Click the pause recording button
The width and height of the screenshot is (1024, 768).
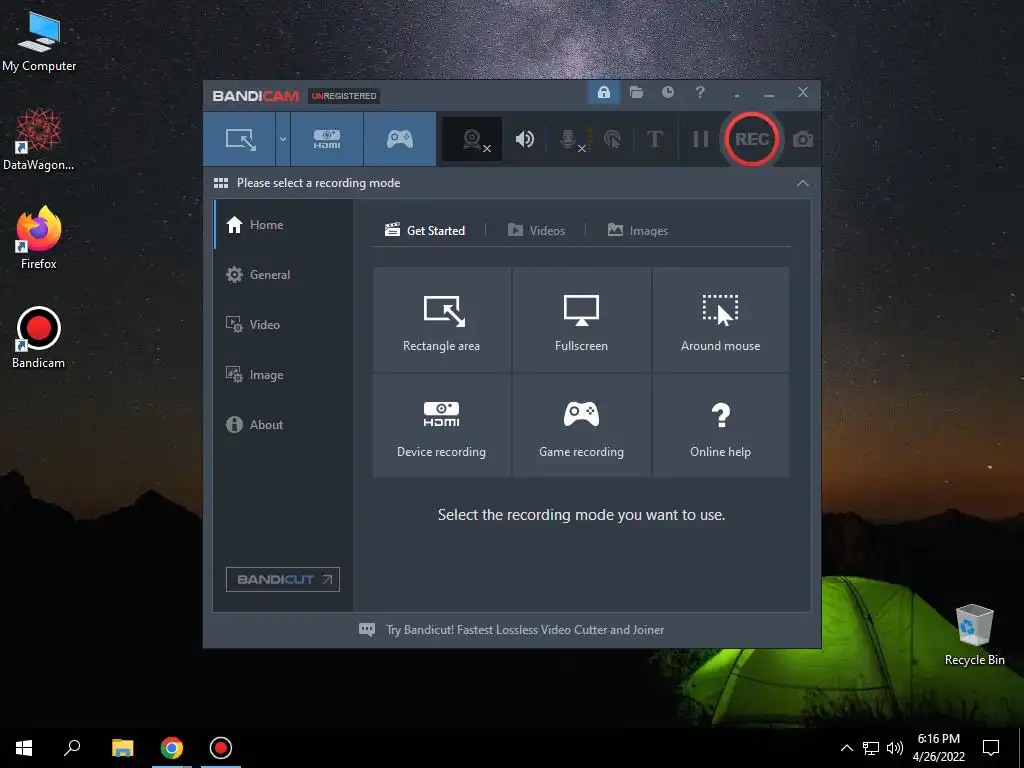tap(701, 139)
